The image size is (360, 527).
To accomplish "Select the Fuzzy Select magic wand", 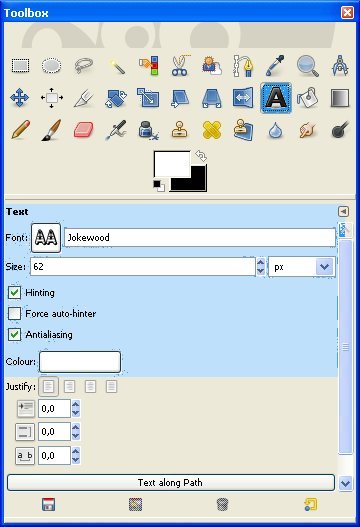I will tap(116, 66).
